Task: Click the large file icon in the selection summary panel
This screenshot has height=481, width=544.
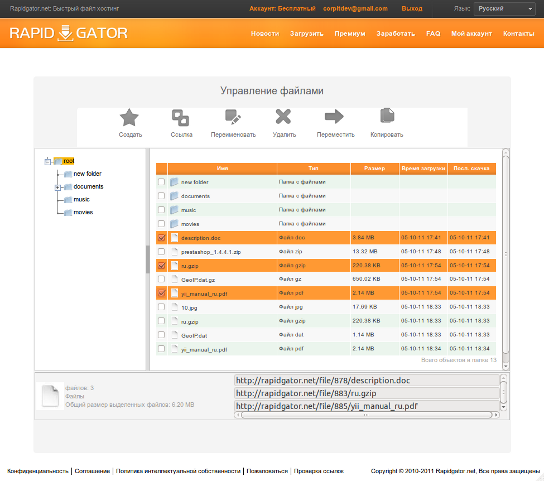Action: [50, 396]
